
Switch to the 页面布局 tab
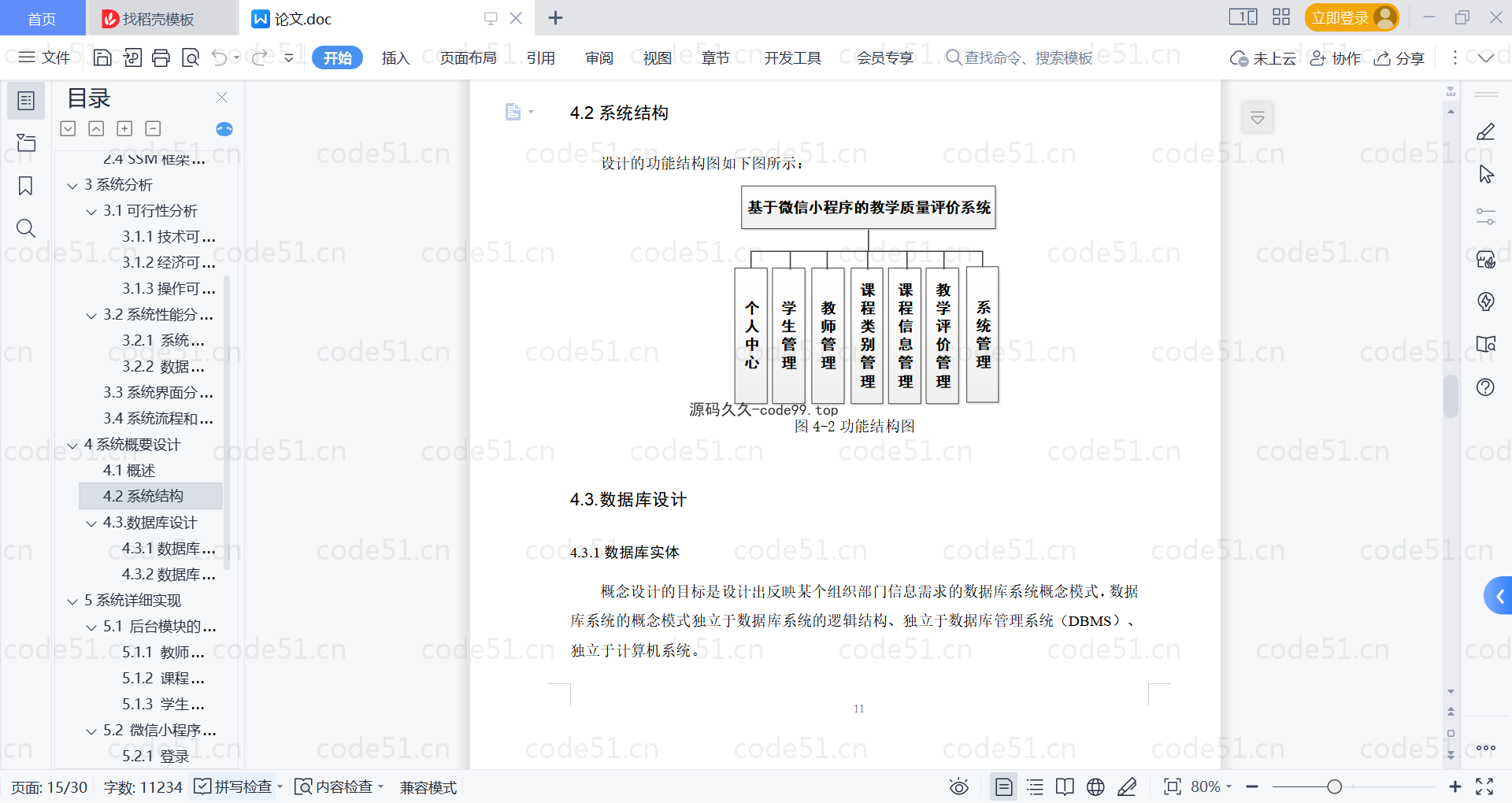click(468, 57)
